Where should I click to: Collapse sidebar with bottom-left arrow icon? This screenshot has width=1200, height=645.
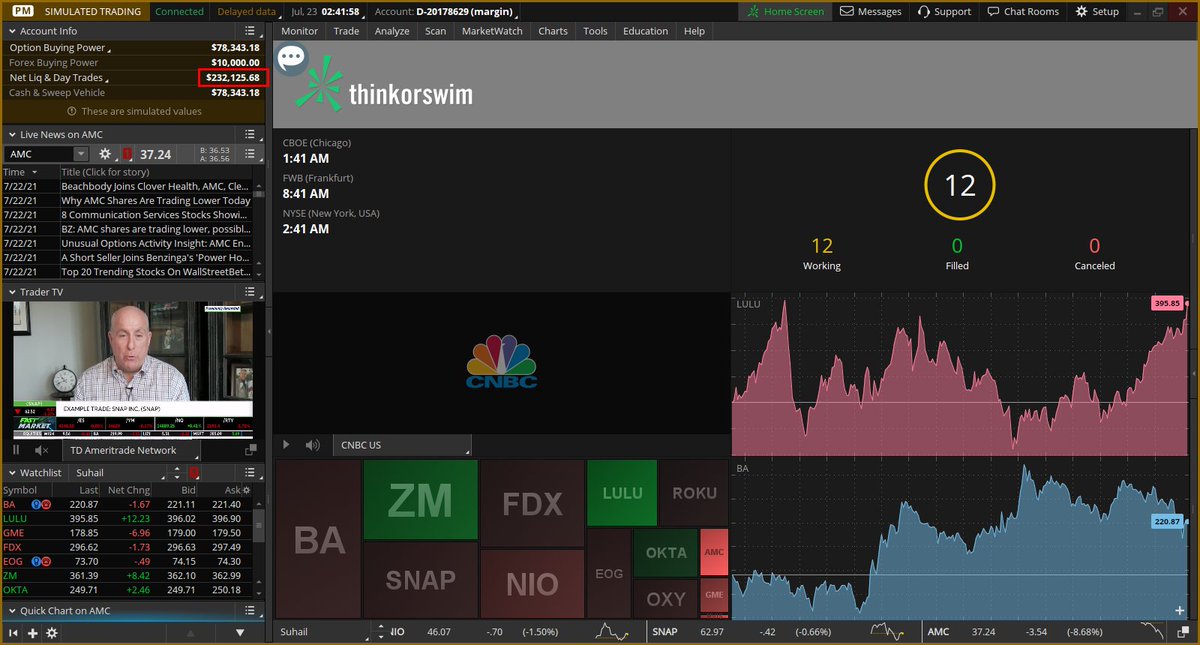click(14, 633)
